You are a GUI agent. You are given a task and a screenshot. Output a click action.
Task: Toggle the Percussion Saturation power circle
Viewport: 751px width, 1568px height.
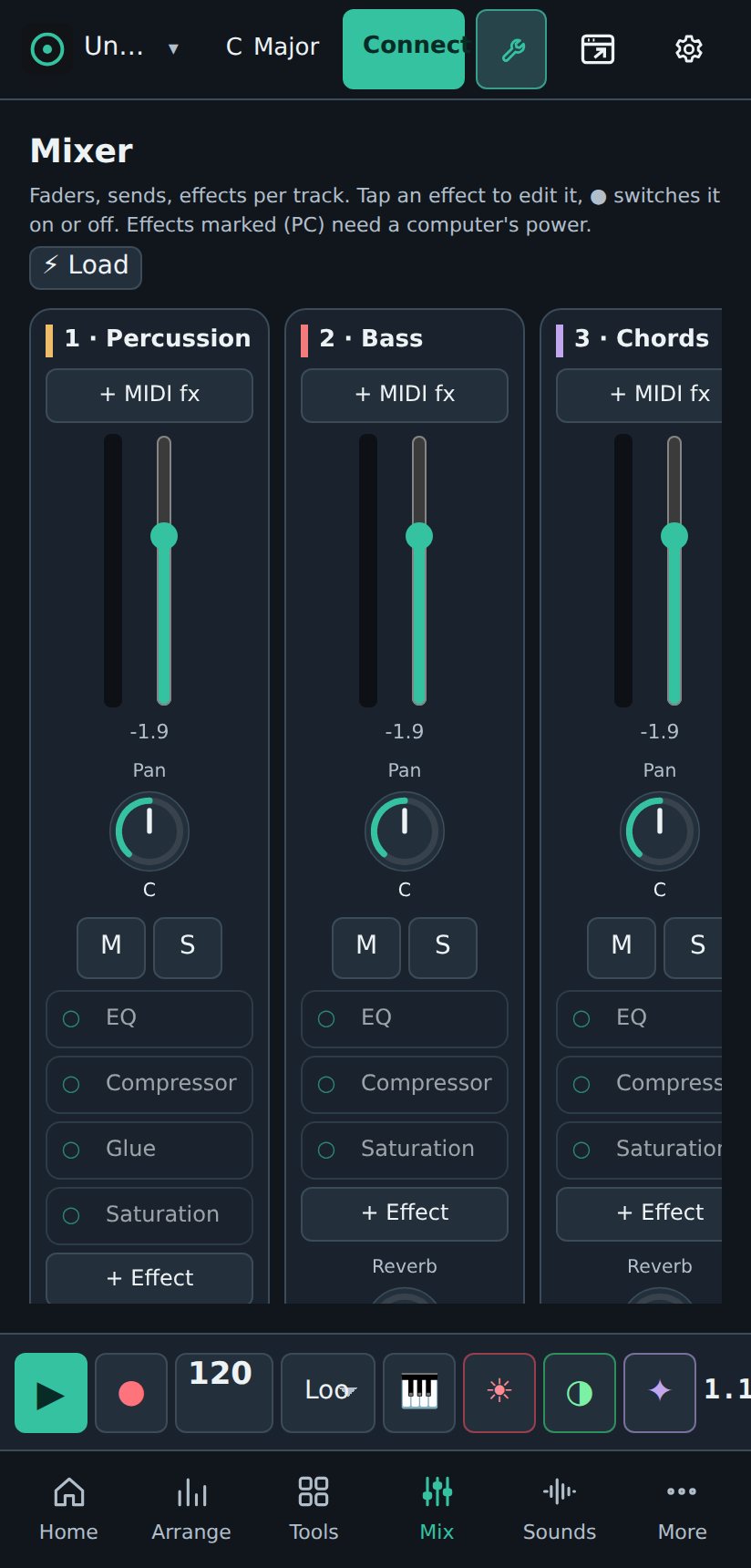[71, 1216]
